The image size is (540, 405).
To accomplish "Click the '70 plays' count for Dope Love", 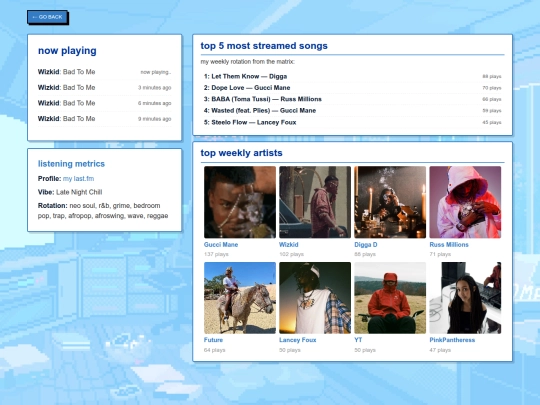I will (491, 88).
